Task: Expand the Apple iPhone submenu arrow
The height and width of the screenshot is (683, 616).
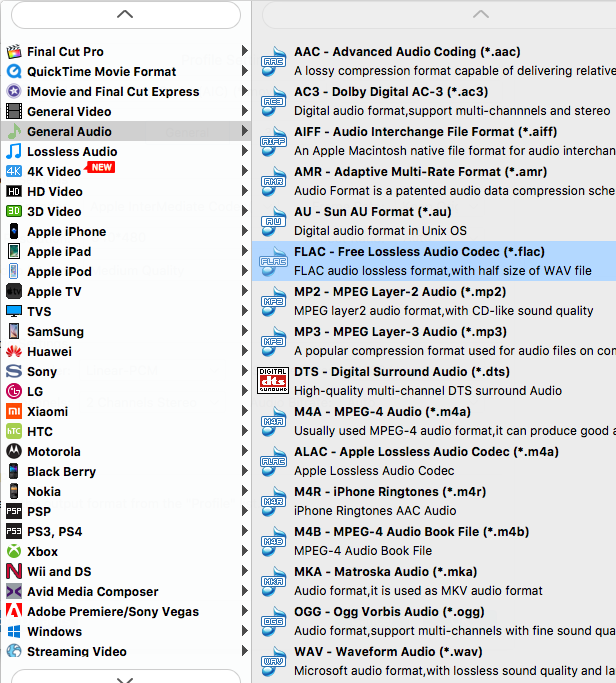Action: click(245, 231)
